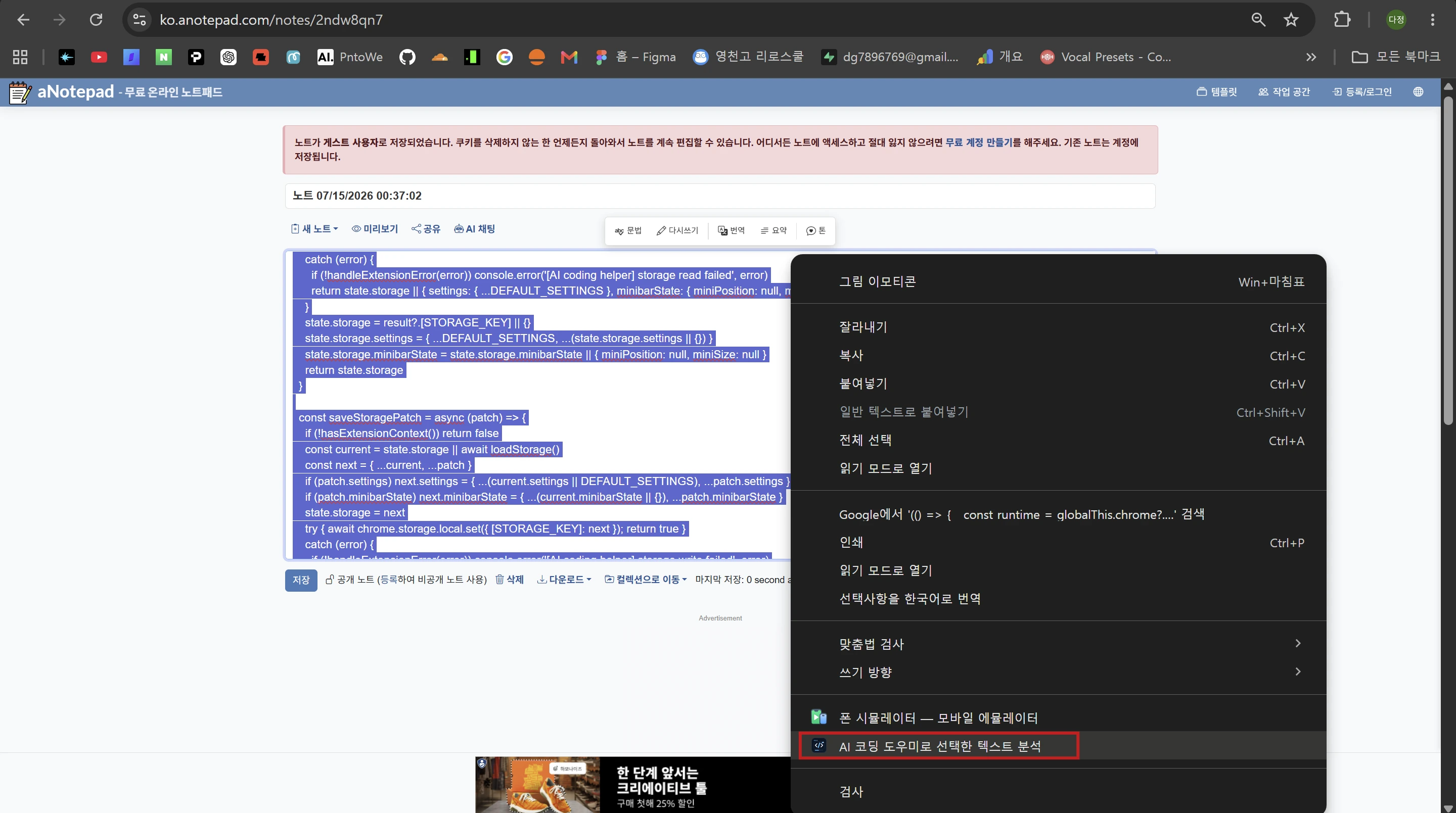Screen dimensions: 1456x813
Task: Click 미리보기 preview button
Action: click(375, 229)
